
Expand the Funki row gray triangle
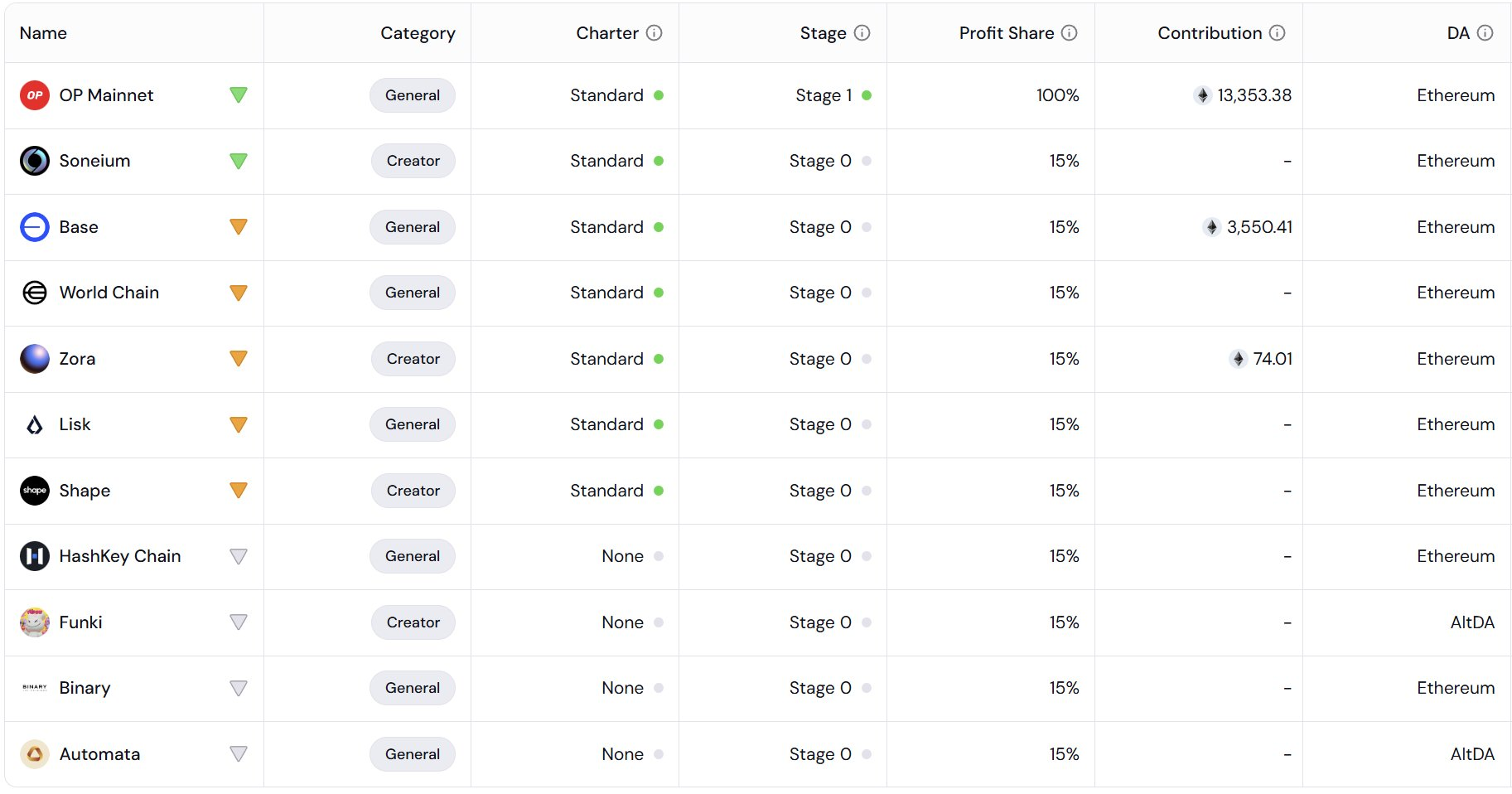point(239,622)
